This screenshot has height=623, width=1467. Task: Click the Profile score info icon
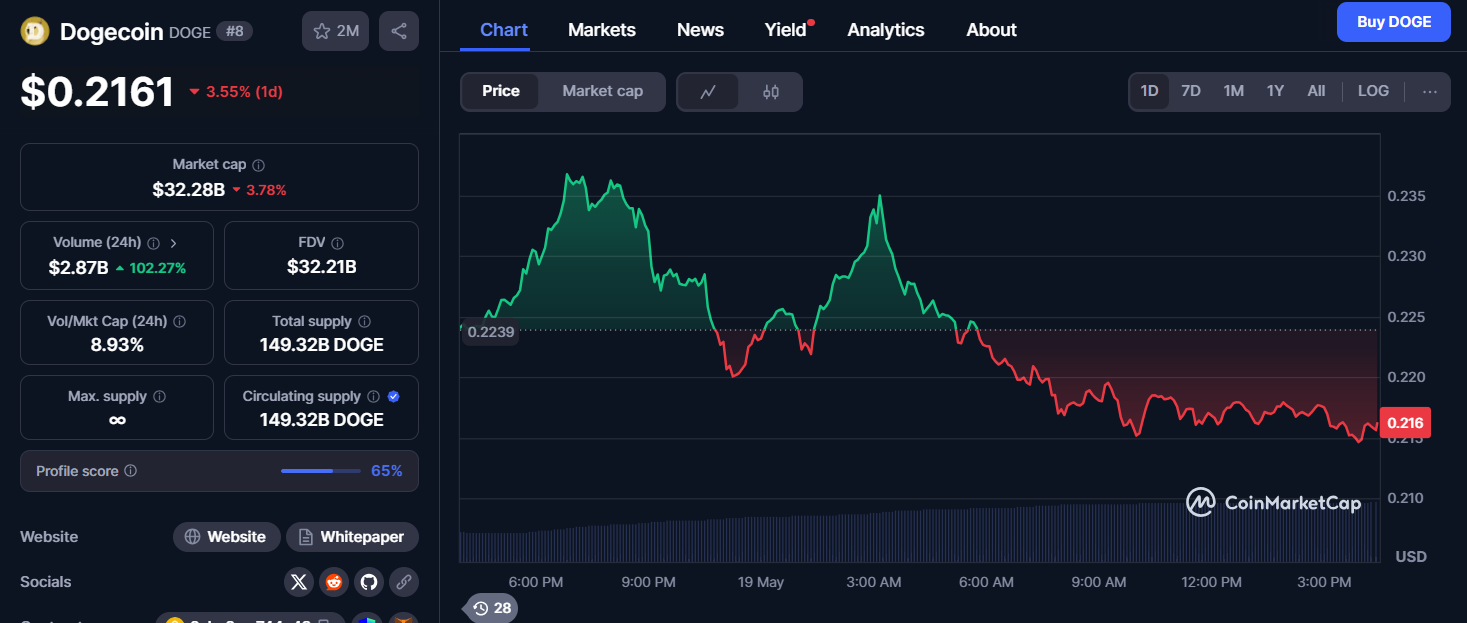[131, 471]
